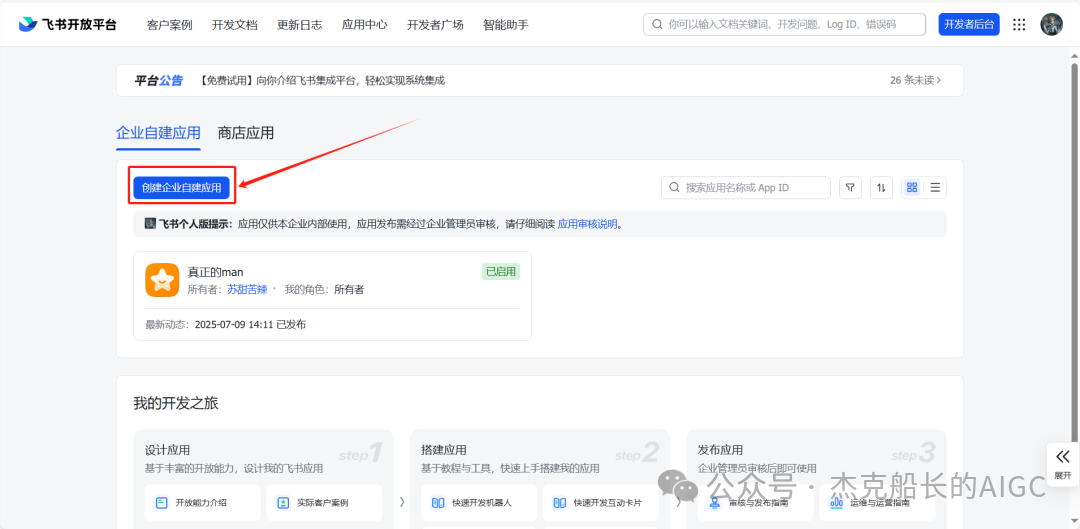Click the 开放能力介绍 icon

[161, 503]
